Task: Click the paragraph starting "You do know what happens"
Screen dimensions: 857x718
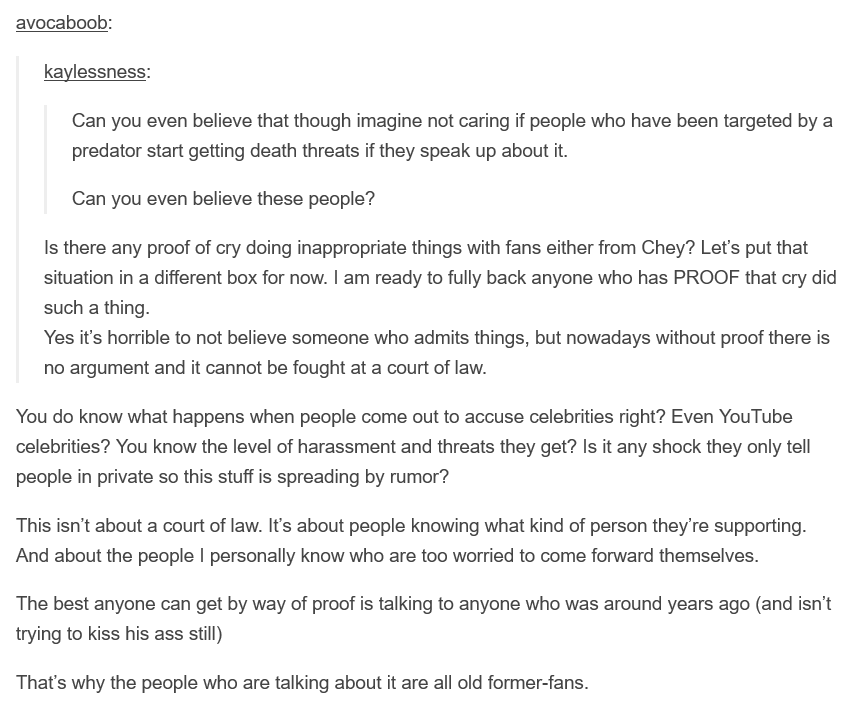Action: click(x=413, y=446)
